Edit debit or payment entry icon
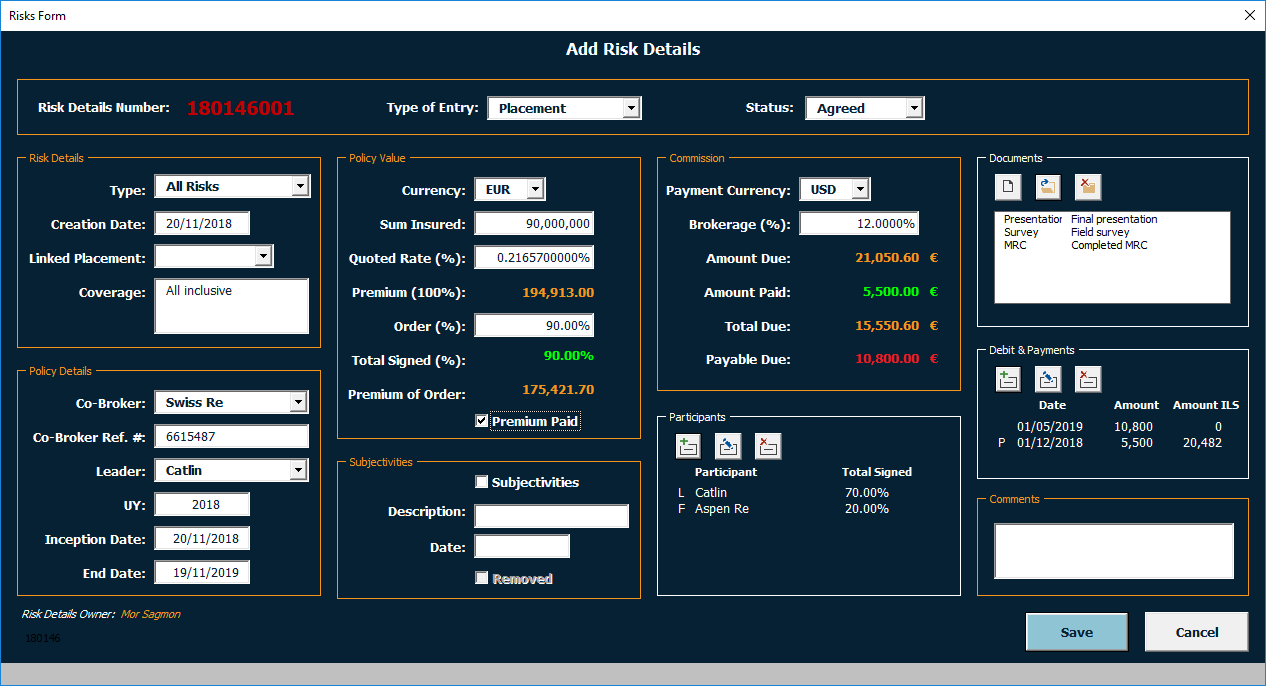 1048,379
